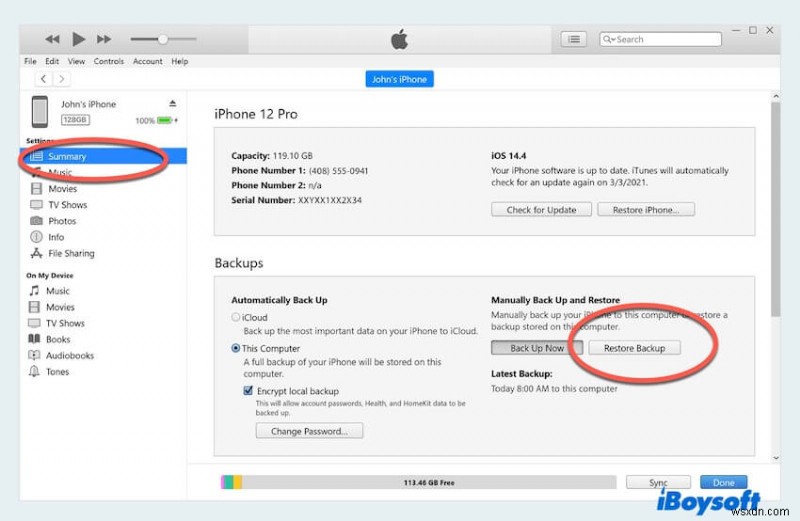Go forward with the right arrow
800x521 pixels.
(62, 79)
